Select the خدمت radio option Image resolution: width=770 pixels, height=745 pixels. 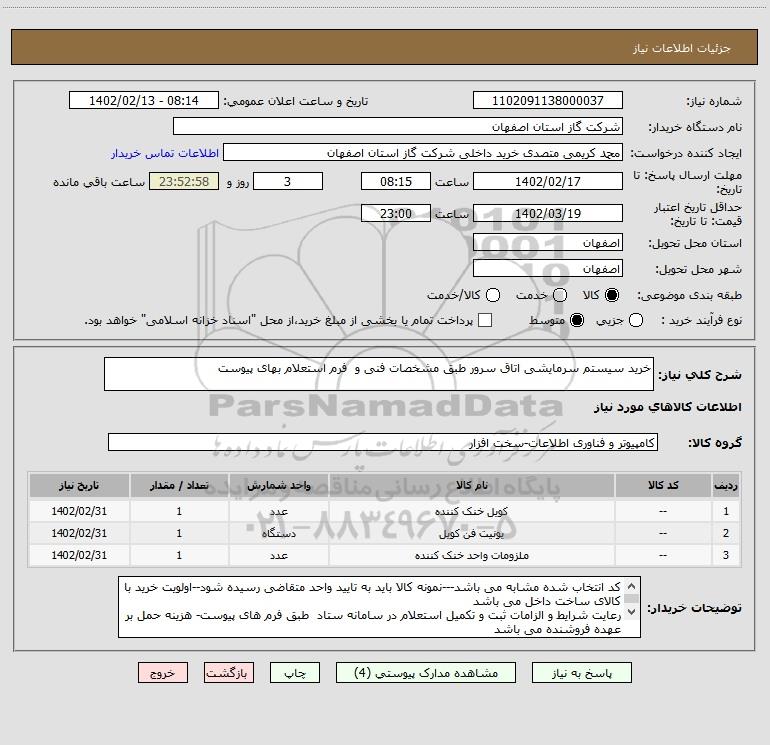coord(560,295)
